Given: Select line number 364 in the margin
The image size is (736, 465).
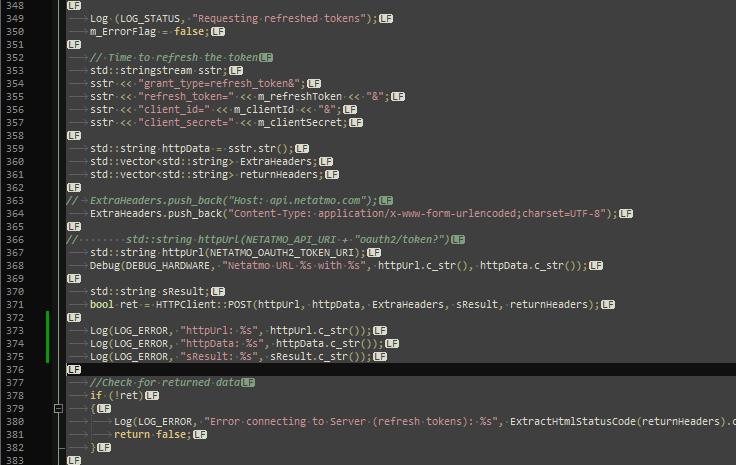Looking at the screenshot, I should [x=15, y=213].
